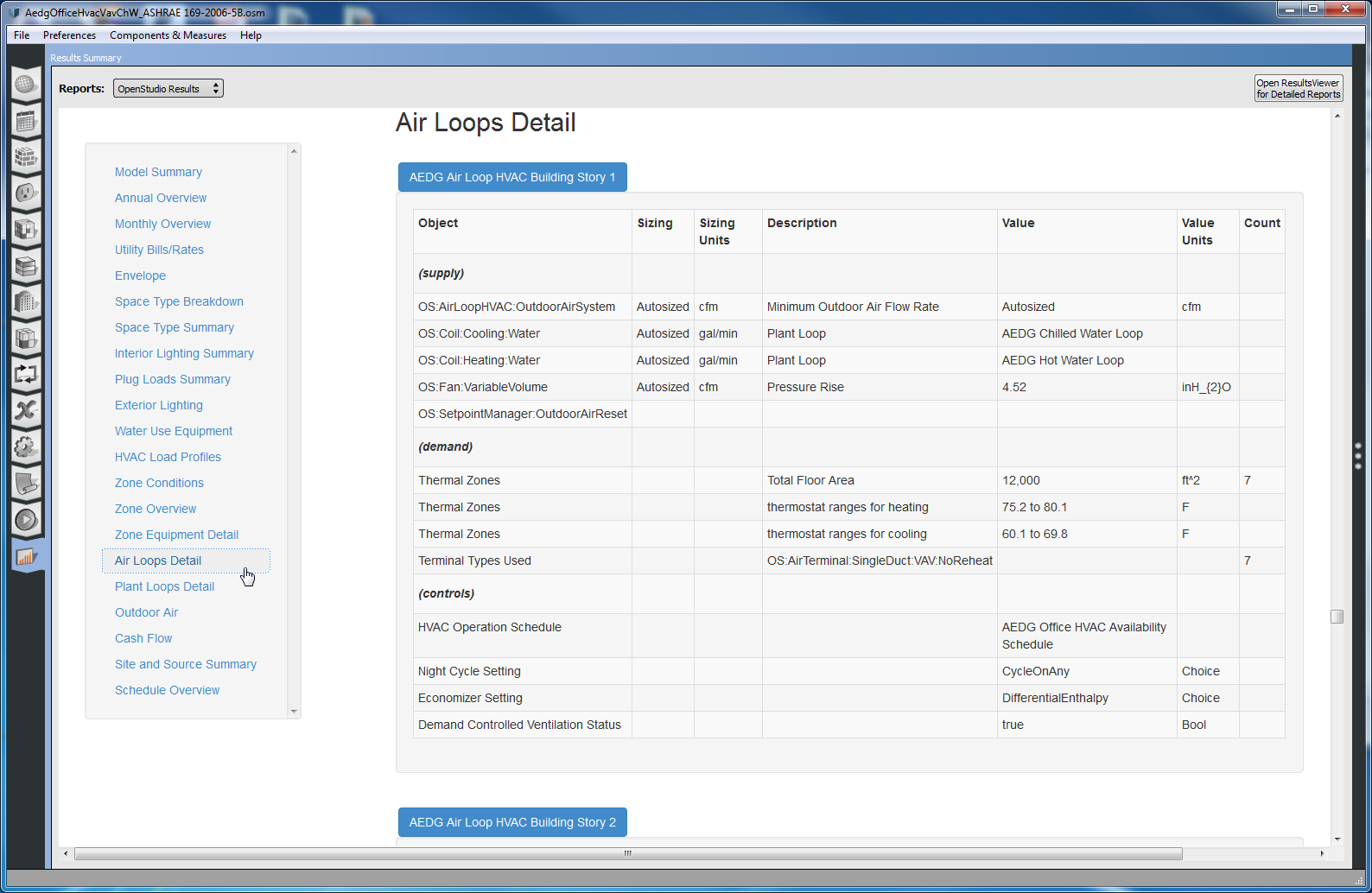Screen dimensions: 1372x893
Task: Jump to the Model Summary section link
Action: (158, 172)
